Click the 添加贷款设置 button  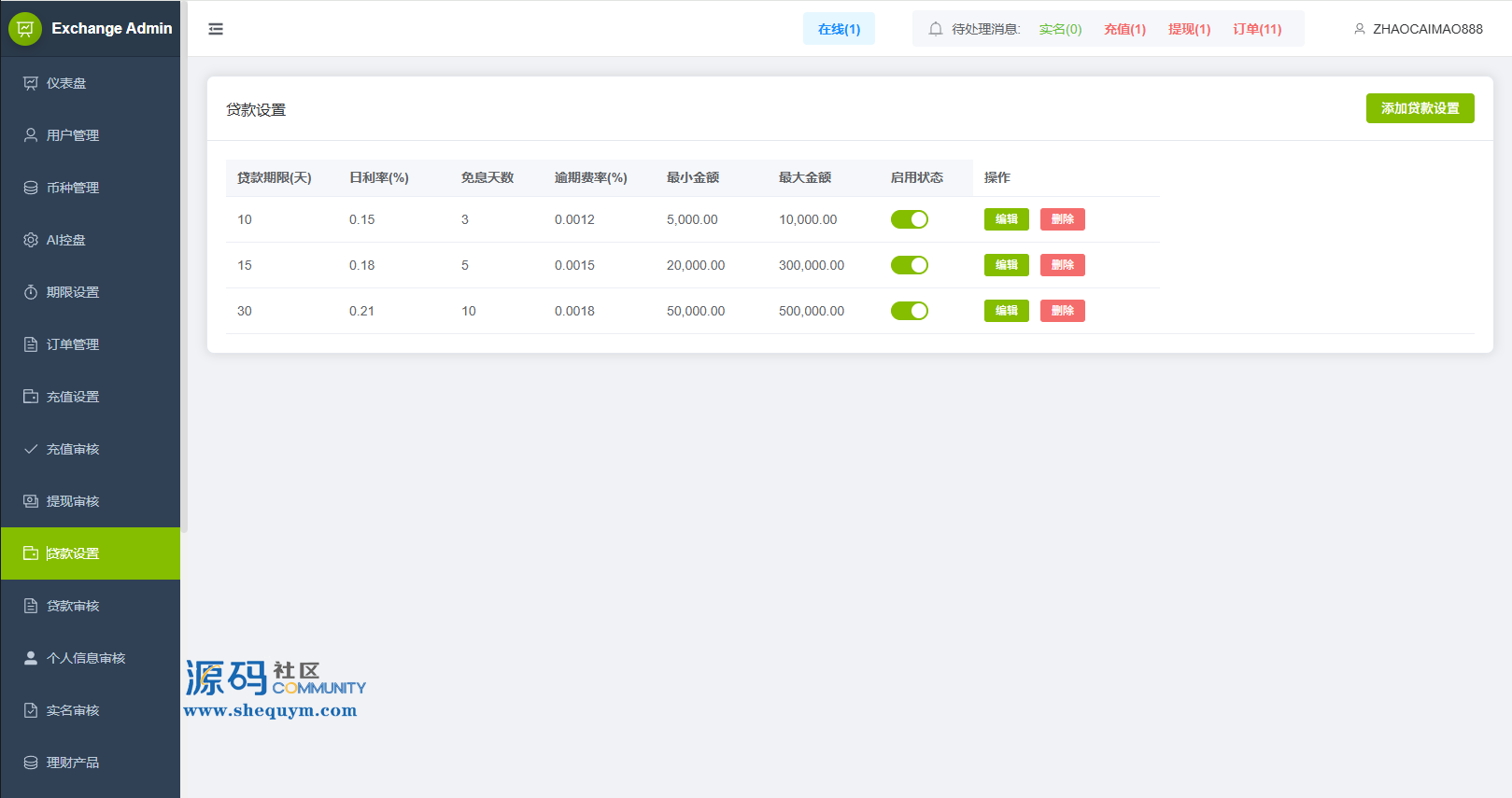[1420, 108]
